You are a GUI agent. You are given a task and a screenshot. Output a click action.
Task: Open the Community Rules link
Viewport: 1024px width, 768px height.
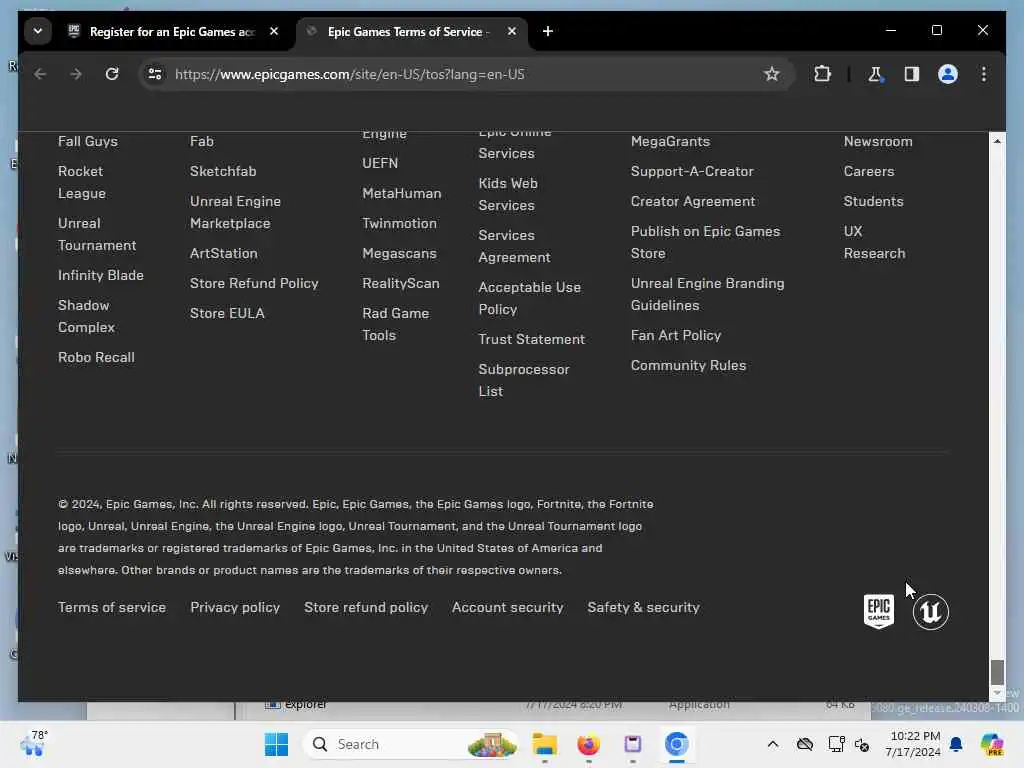pyautogui.click(x=688, y=366)
